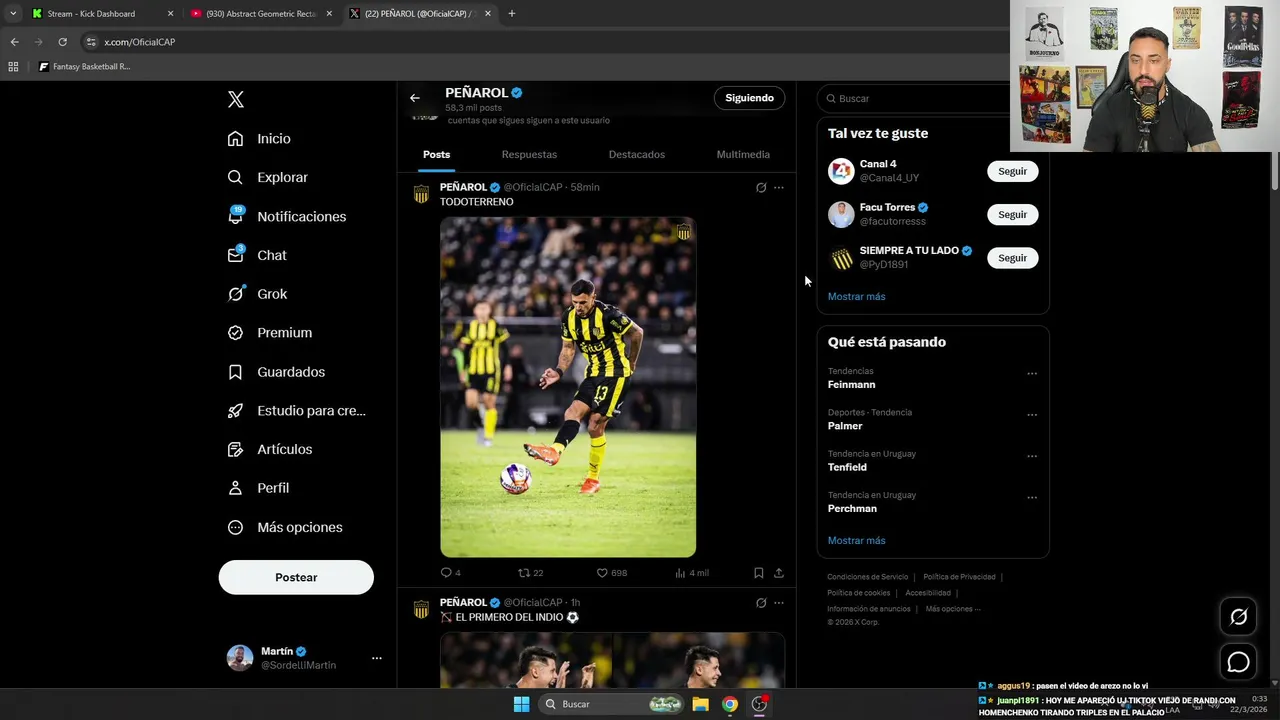Reply to the TODOTERRENO post
Viewport: 1280px width, 720px height.
coord(450,573)
